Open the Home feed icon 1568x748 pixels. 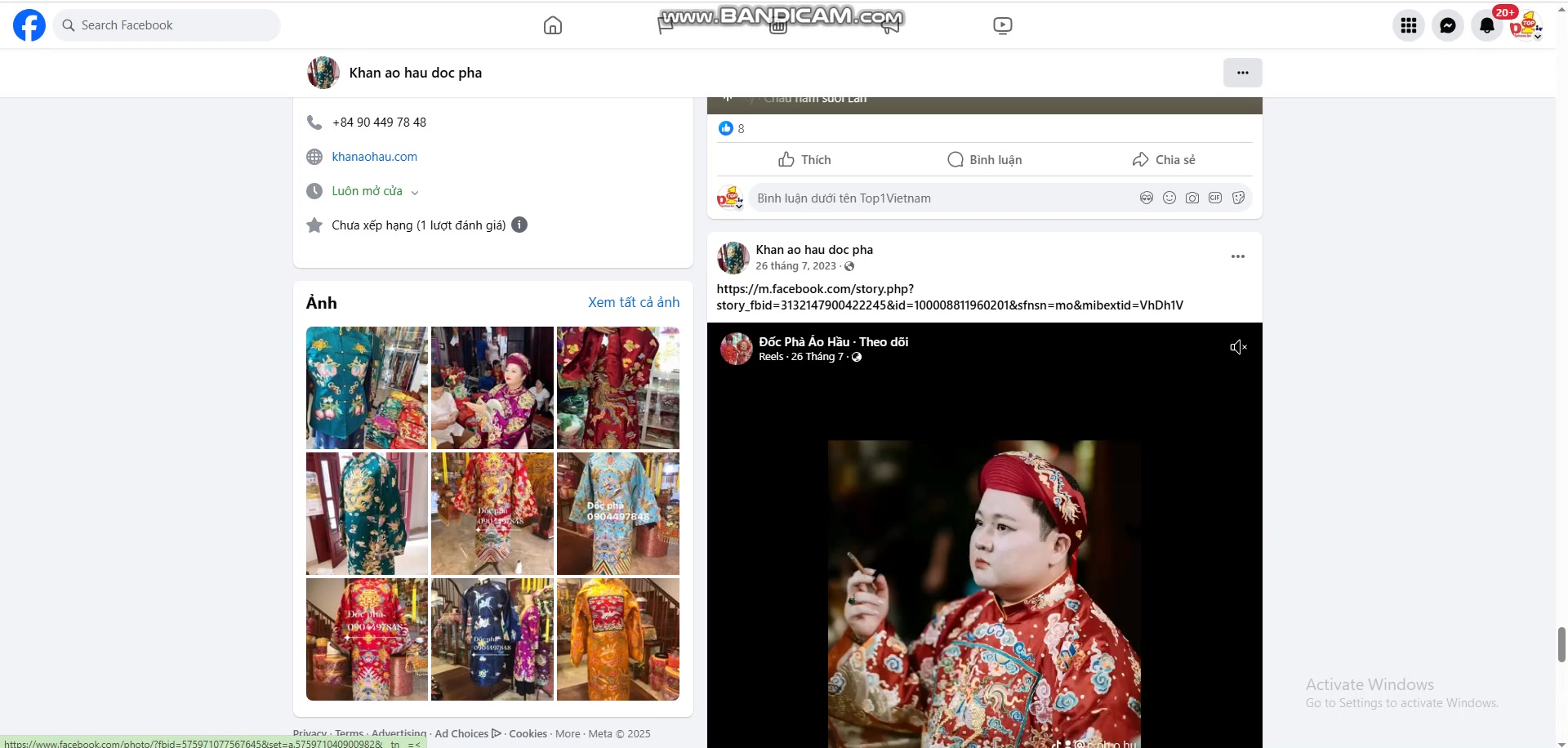pos(553,25)
